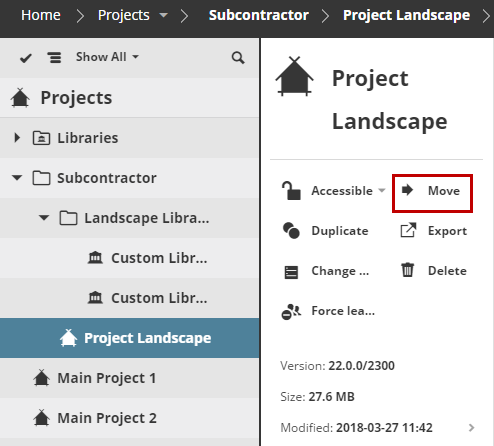Screen dimensions: 494x446
Task: Click the Version 22.0.0/2300 text
Action: 337,366
